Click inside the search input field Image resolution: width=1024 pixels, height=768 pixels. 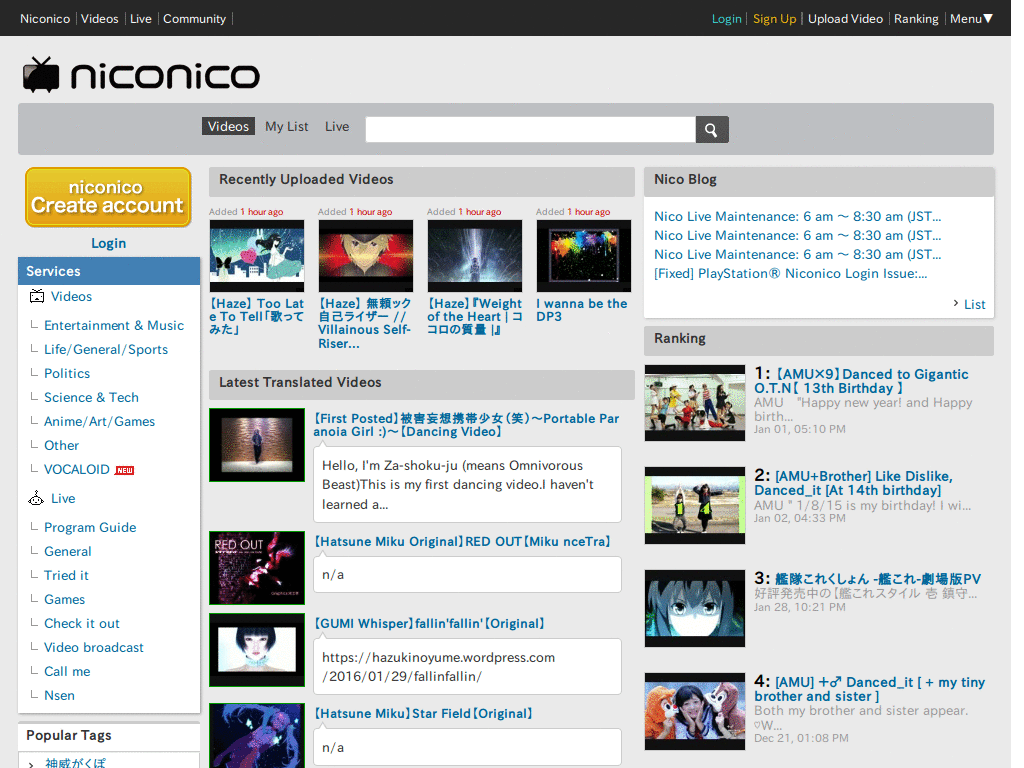pos(529,129)
